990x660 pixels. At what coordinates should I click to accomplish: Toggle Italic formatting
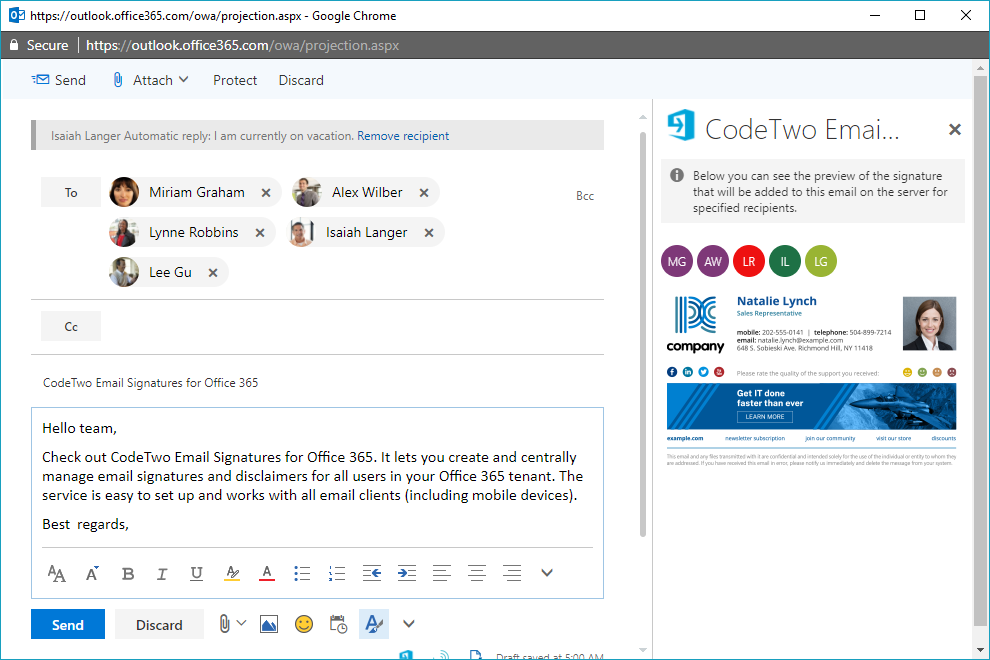click(162, 572)
